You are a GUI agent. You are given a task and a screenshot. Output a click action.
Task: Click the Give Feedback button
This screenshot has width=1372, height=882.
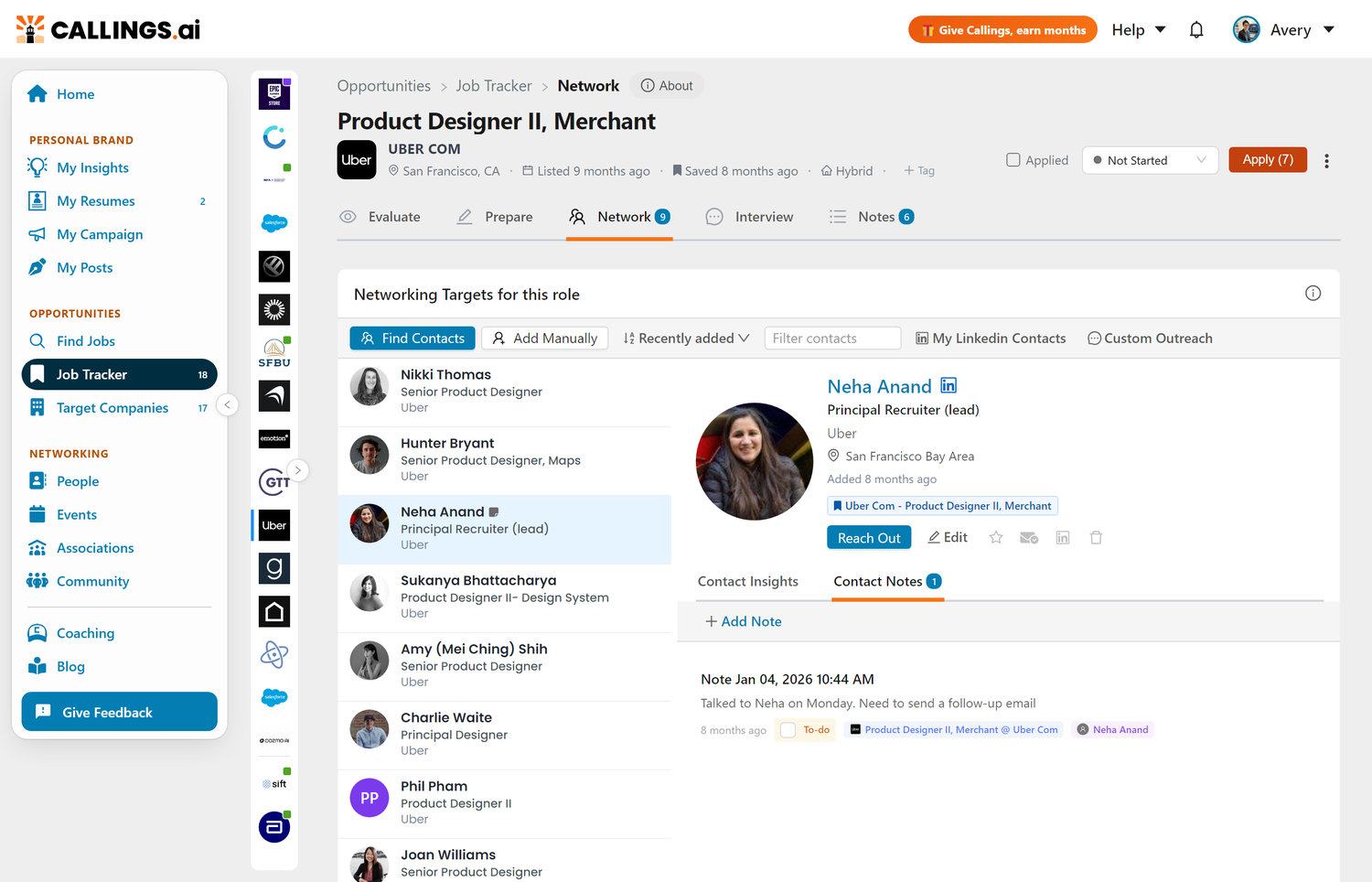(x=120, y=713)
